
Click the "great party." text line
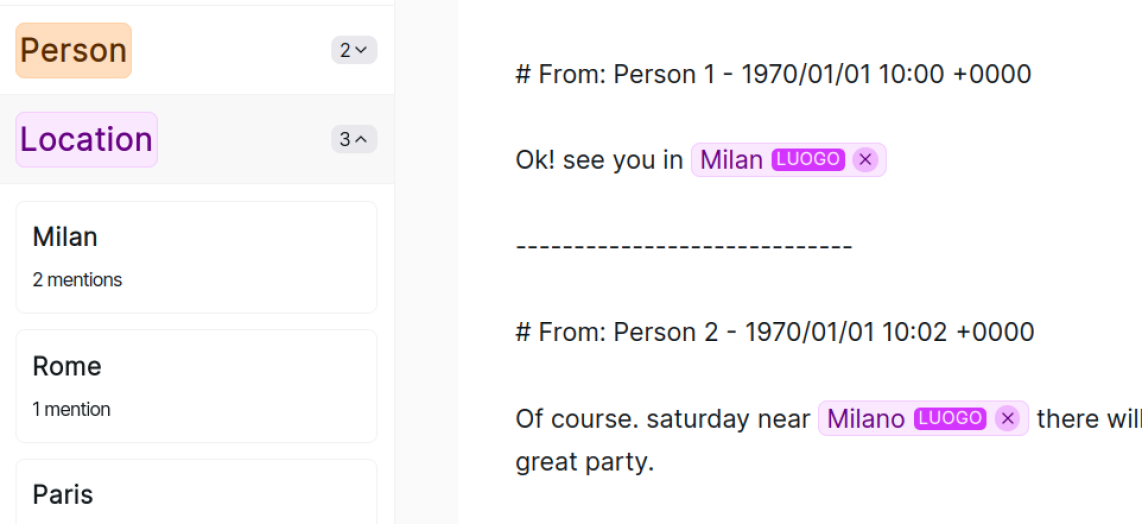pyautogui.click(x=585, y=462)
